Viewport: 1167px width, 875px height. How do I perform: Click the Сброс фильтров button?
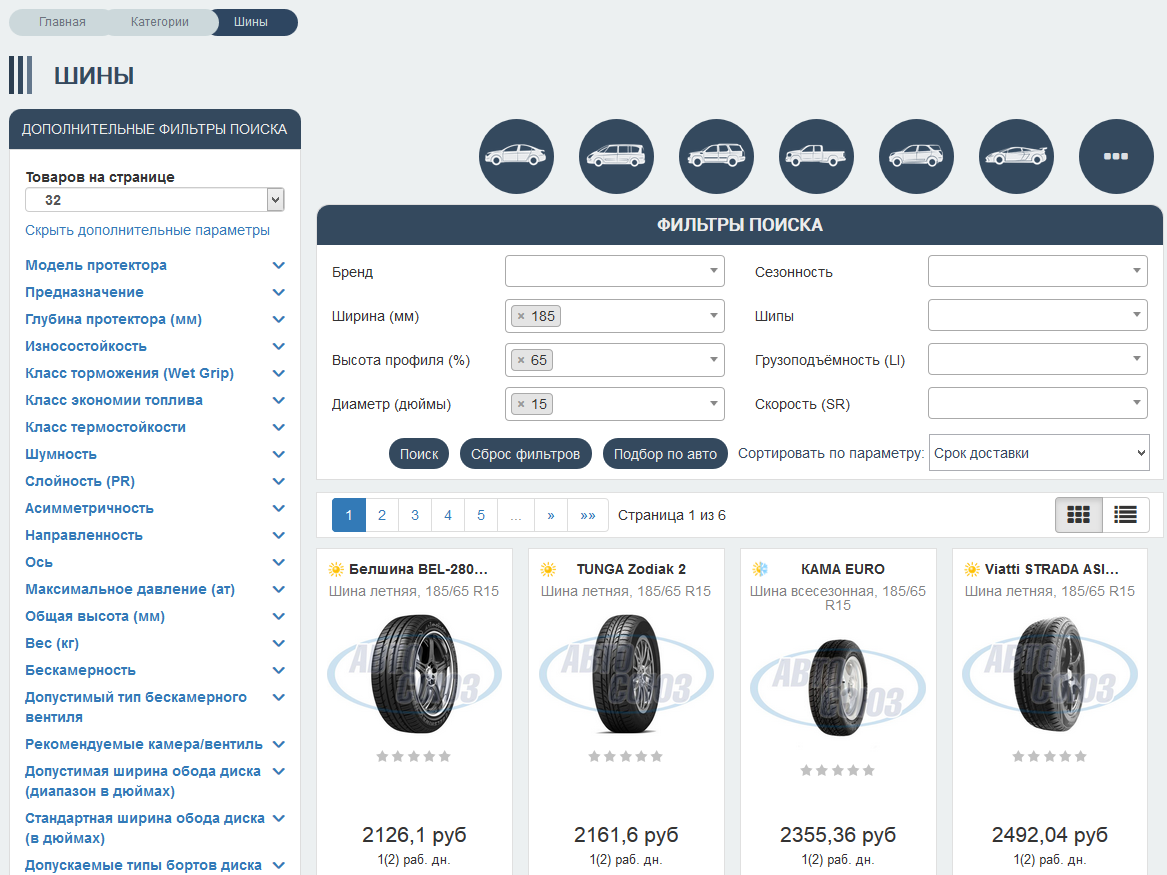click(525, 454)
